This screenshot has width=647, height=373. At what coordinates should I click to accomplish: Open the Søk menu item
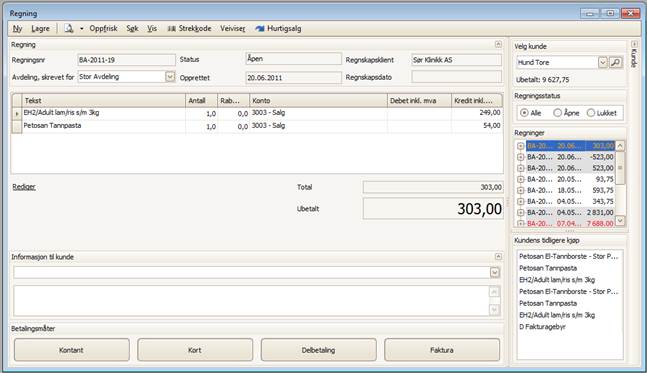[x=132, y=28]
